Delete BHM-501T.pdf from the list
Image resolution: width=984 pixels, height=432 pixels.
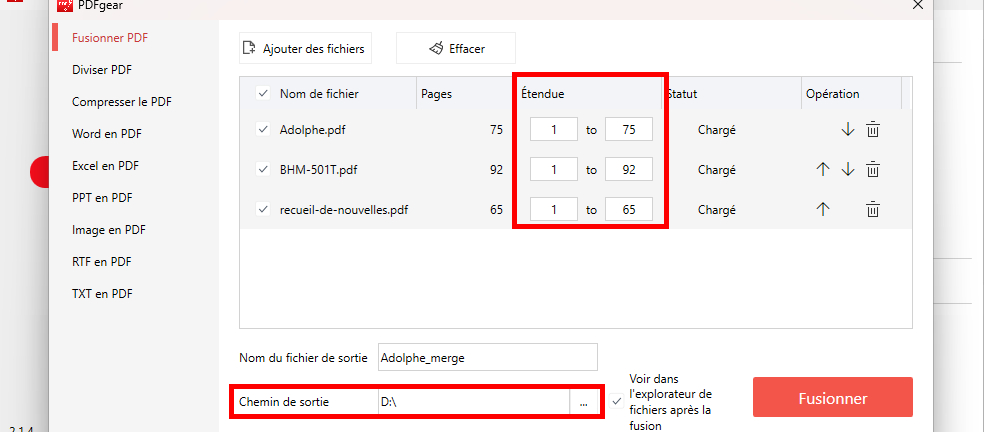click(x=873, y=170)
